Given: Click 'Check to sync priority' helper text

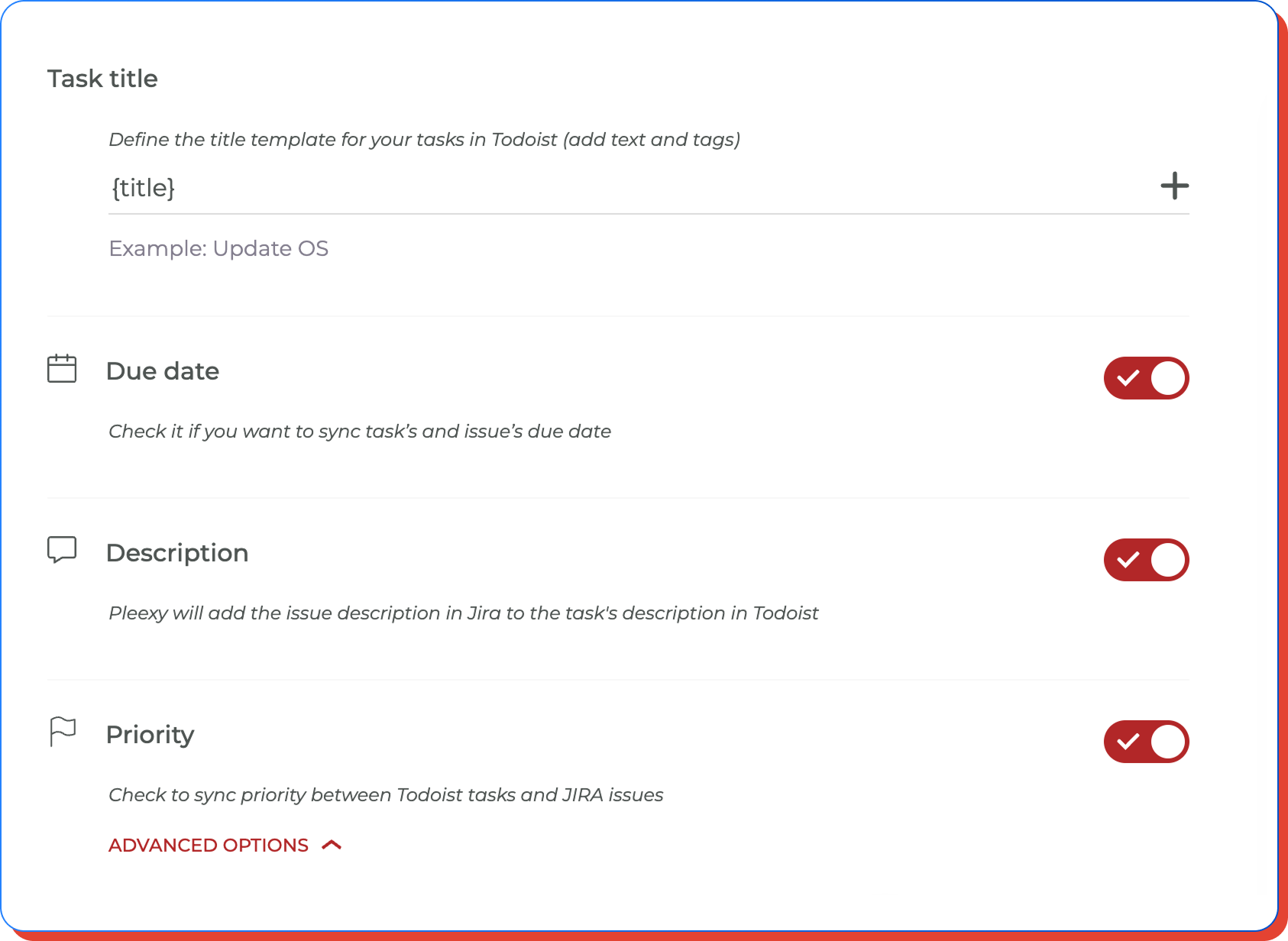Looking at the screenshot, I should (x=386, y=795).
